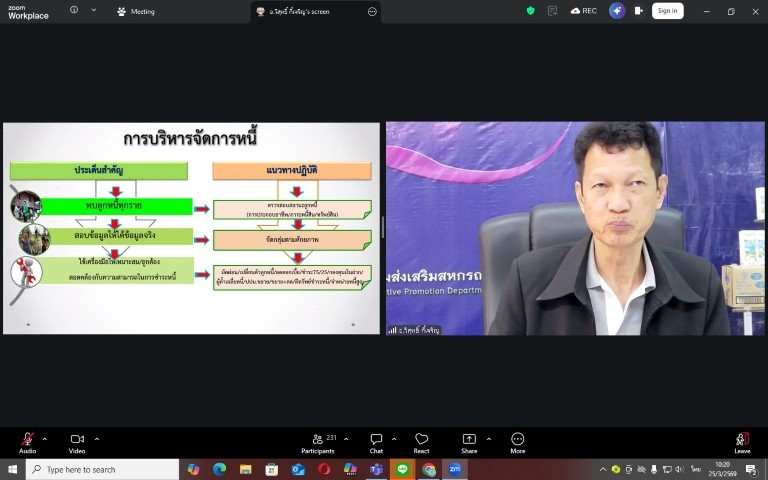Click the Leave meeting button
Image resolution: width=768 pixels, height=480 pixels.
coord(742,440)
